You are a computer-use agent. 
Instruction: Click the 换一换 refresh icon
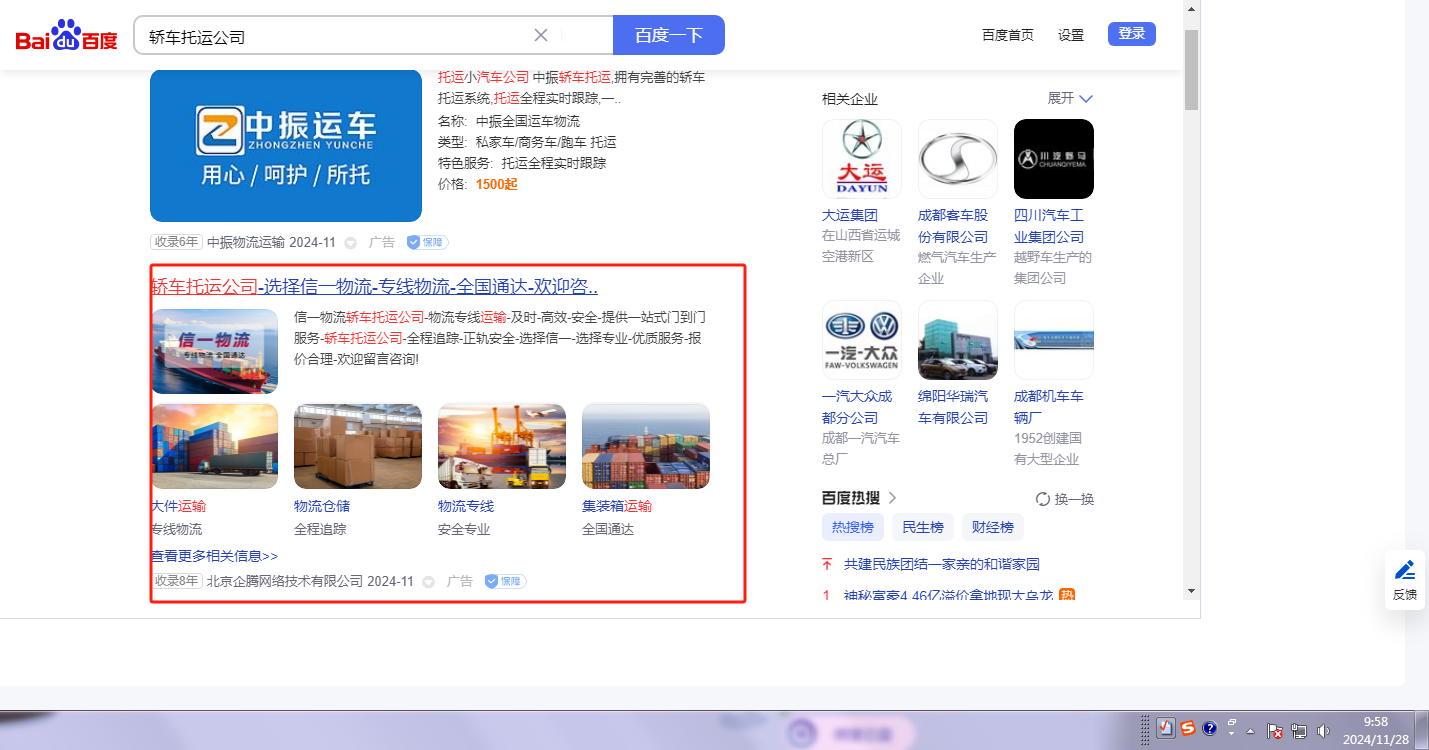point(1043,499)
